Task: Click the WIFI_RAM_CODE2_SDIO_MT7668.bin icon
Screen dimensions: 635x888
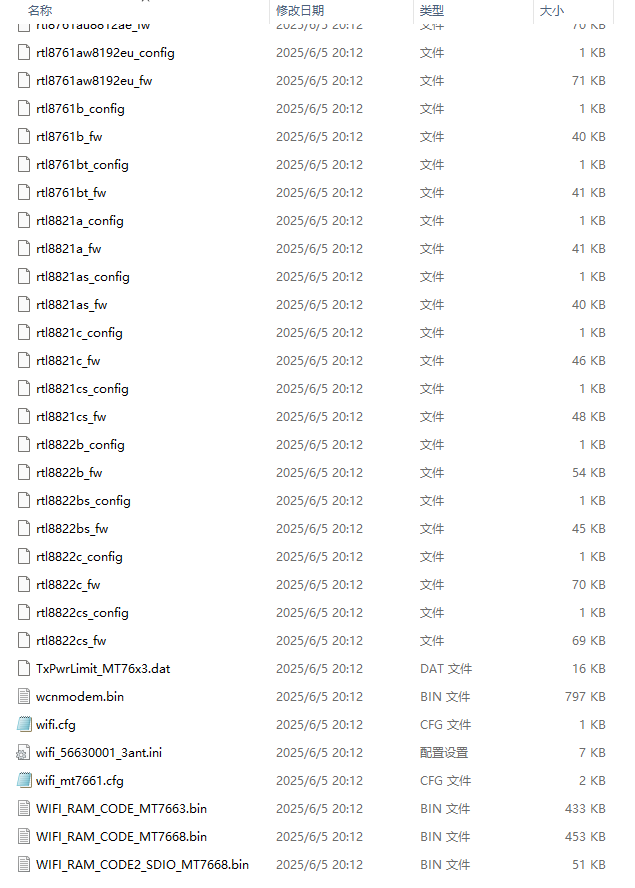Action: pos(24,865)
